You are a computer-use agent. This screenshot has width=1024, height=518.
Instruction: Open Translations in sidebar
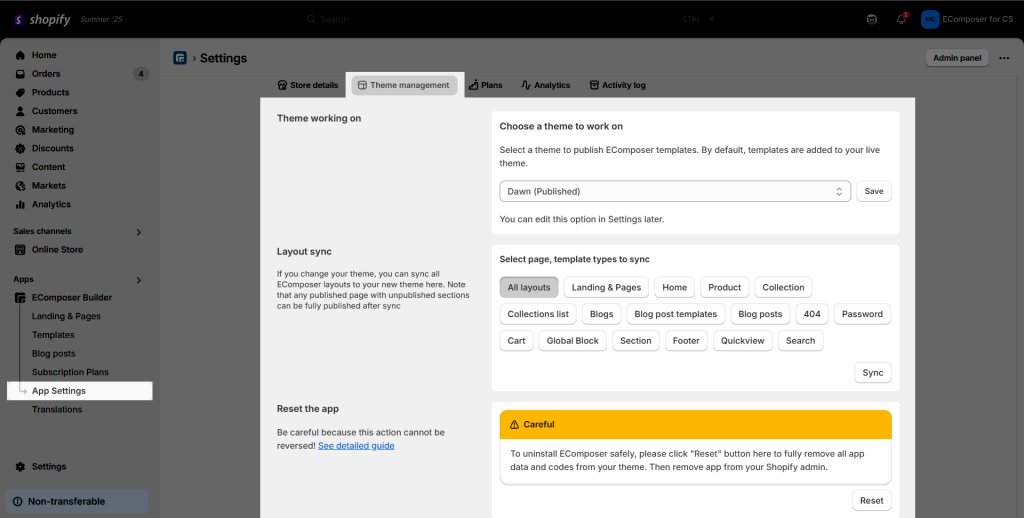[x=57, y=410]
